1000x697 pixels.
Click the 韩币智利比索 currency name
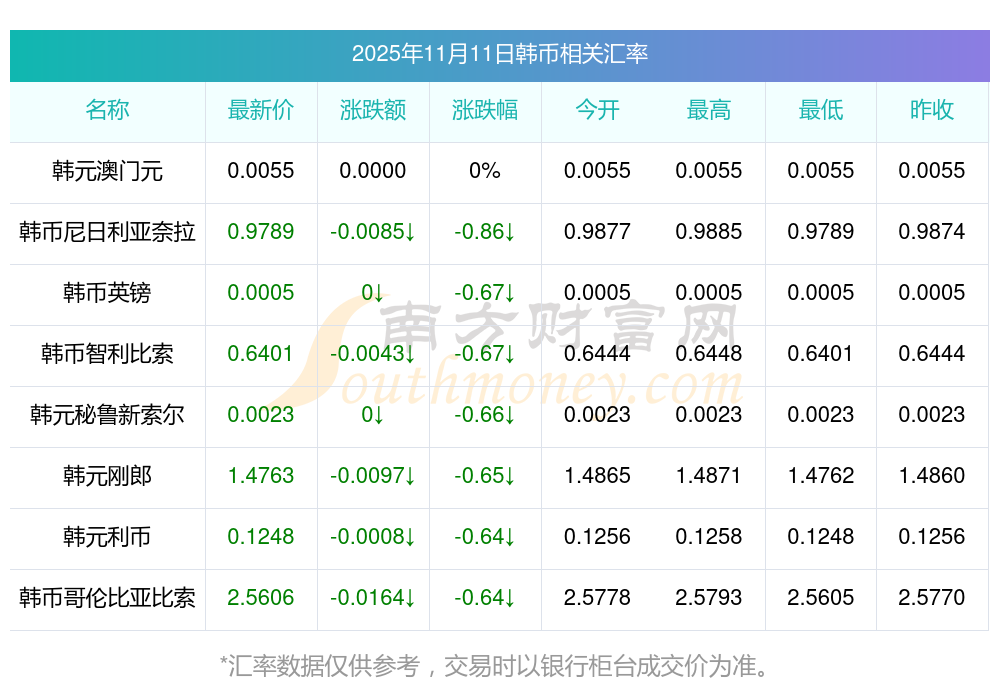click(107, 354)
